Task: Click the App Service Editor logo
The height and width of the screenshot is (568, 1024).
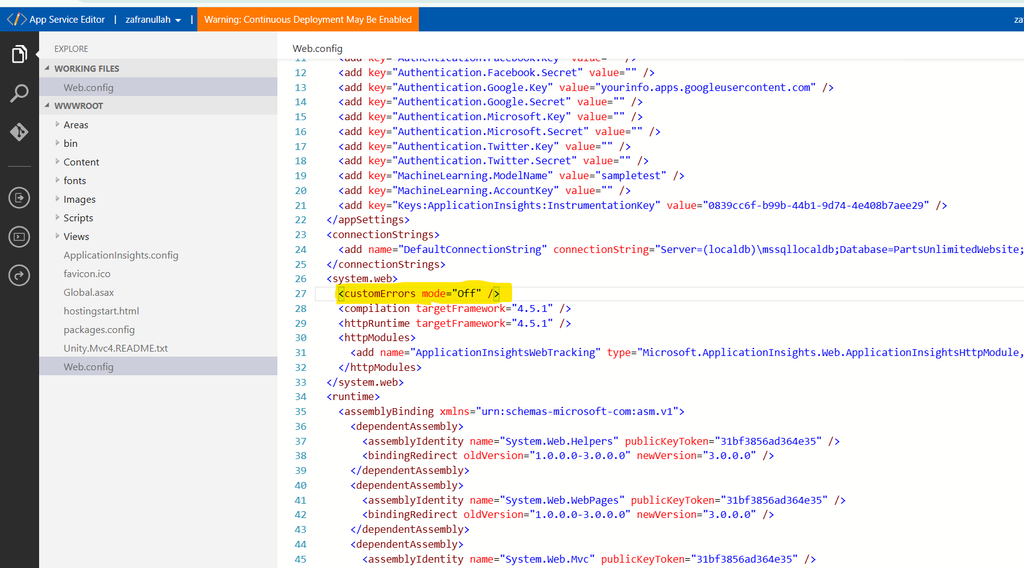Action: coord(16,20)
